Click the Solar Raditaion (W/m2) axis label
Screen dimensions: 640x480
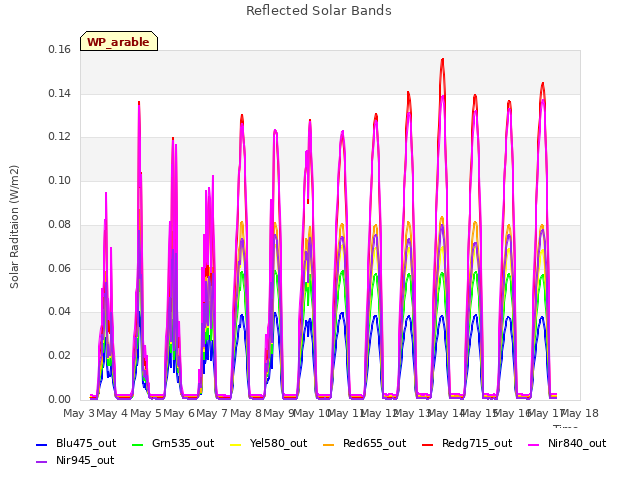coord(14,227)
